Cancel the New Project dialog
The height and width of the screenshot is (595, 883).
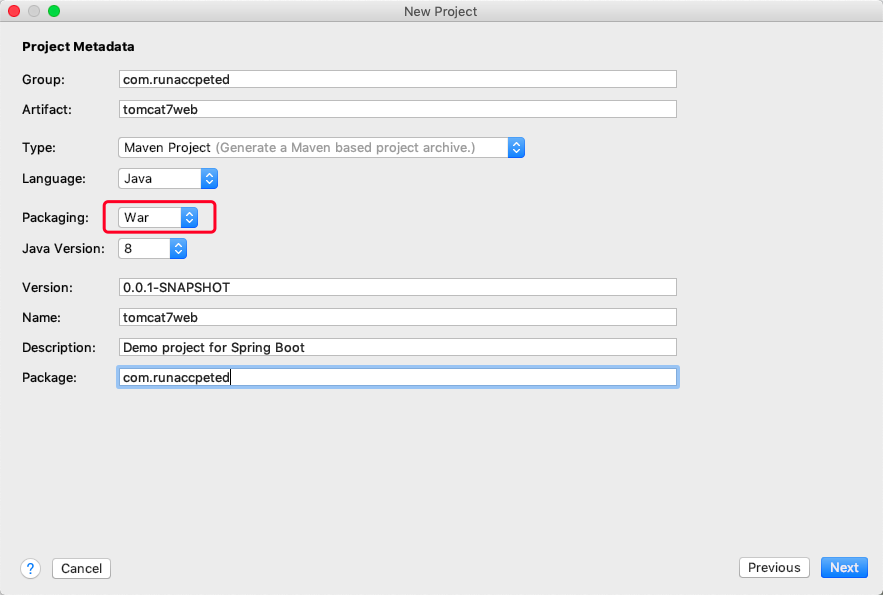[81, 568]
